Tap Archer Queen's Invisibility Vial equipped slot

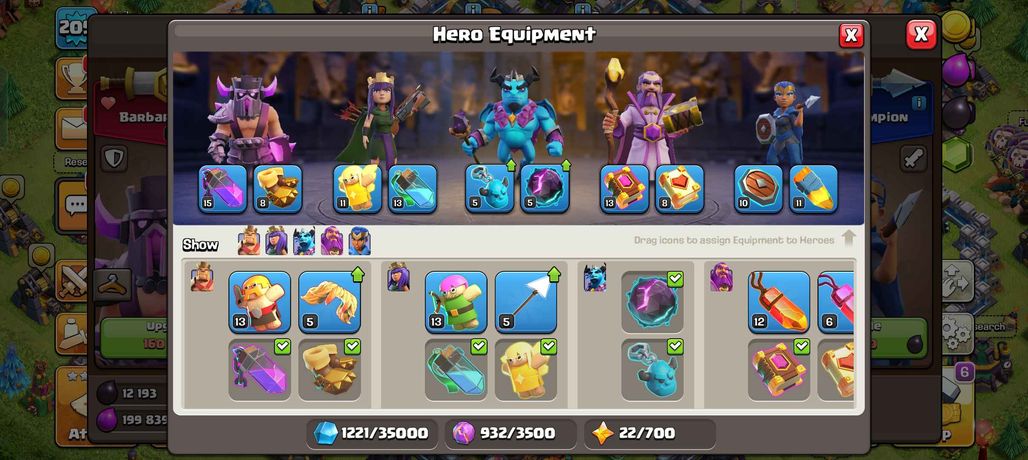click(412, 189)
